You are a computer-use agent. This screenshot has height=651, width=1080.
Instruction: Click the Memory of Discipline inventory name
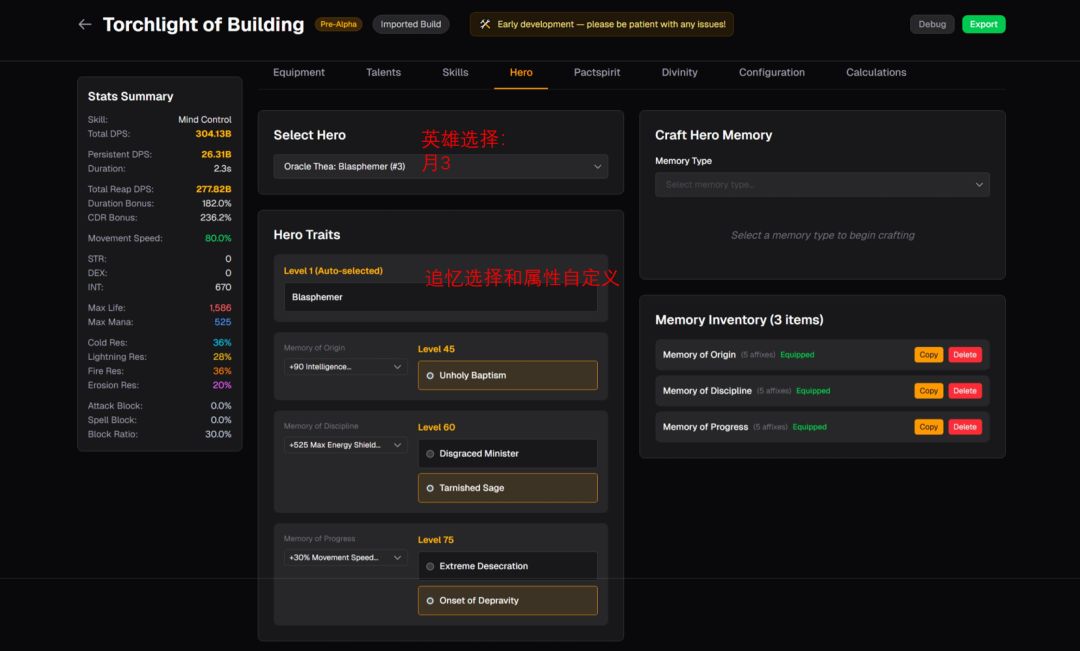(707, 391)
